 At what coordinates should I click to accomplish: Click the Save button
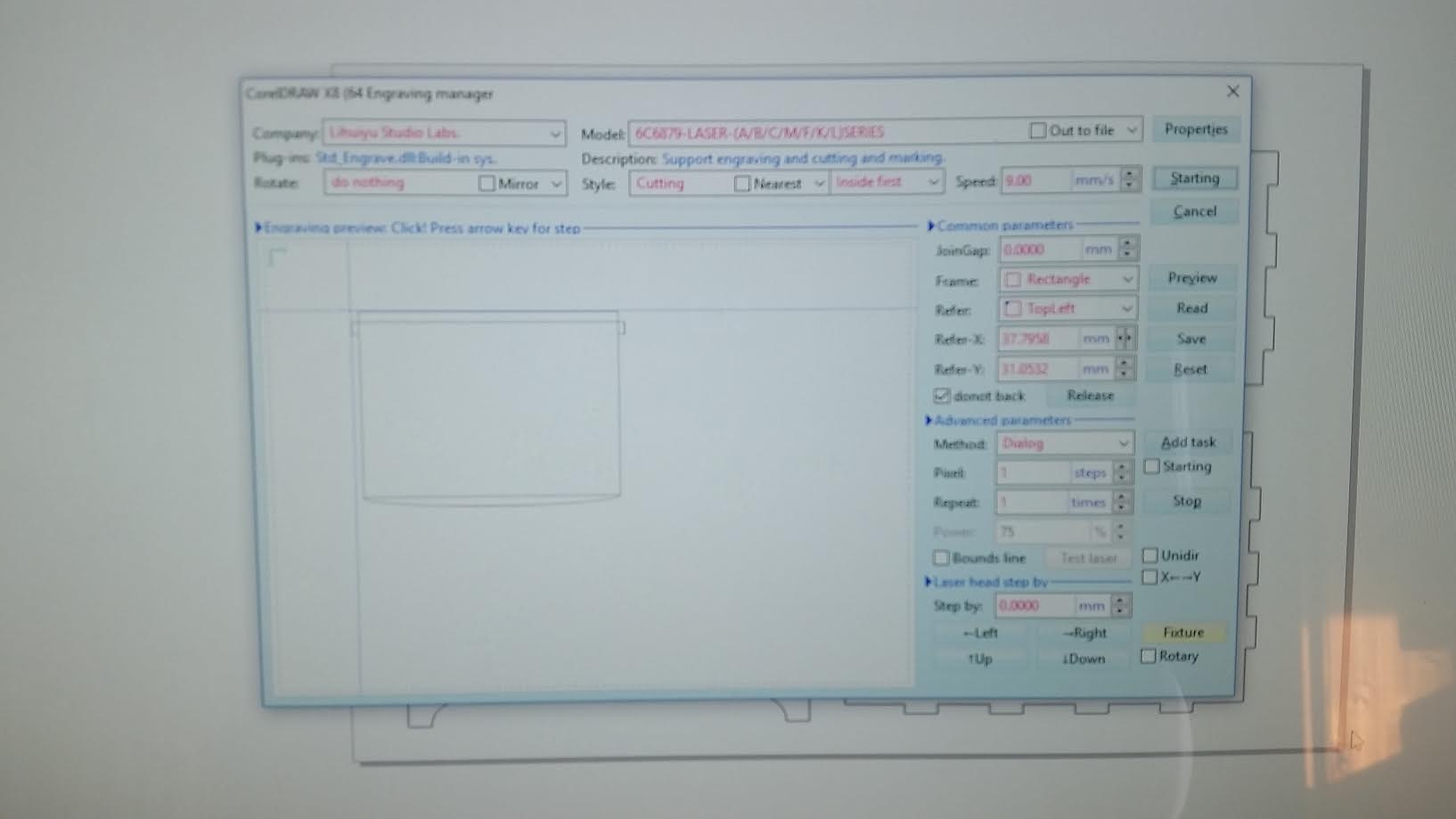click(1191, 340)
